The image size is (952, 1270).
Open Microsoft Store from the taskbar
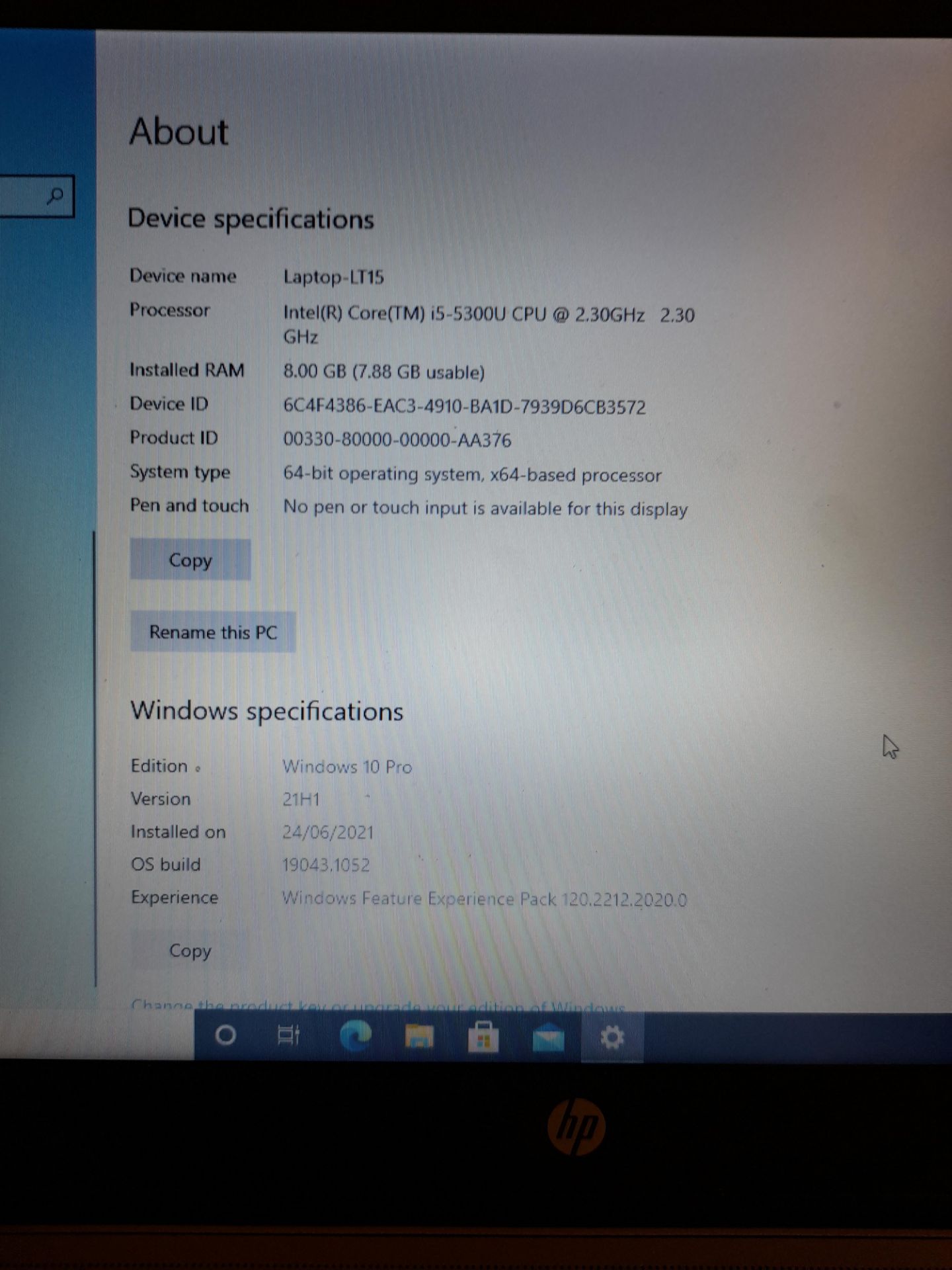pos(483,1037)
